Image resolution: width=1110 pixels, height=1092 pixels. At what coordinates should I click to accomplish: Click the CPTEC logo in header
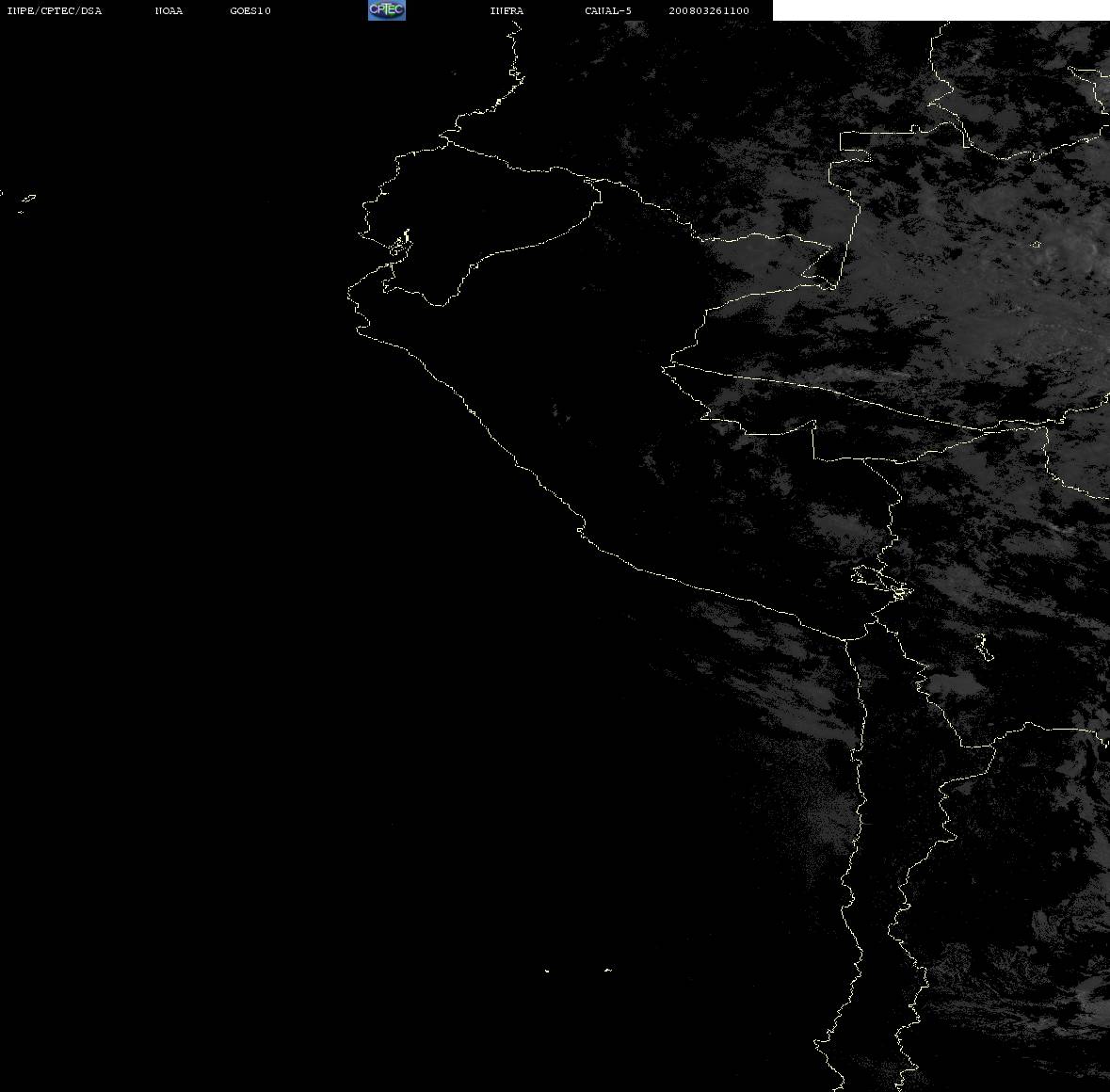coord(387,10)
